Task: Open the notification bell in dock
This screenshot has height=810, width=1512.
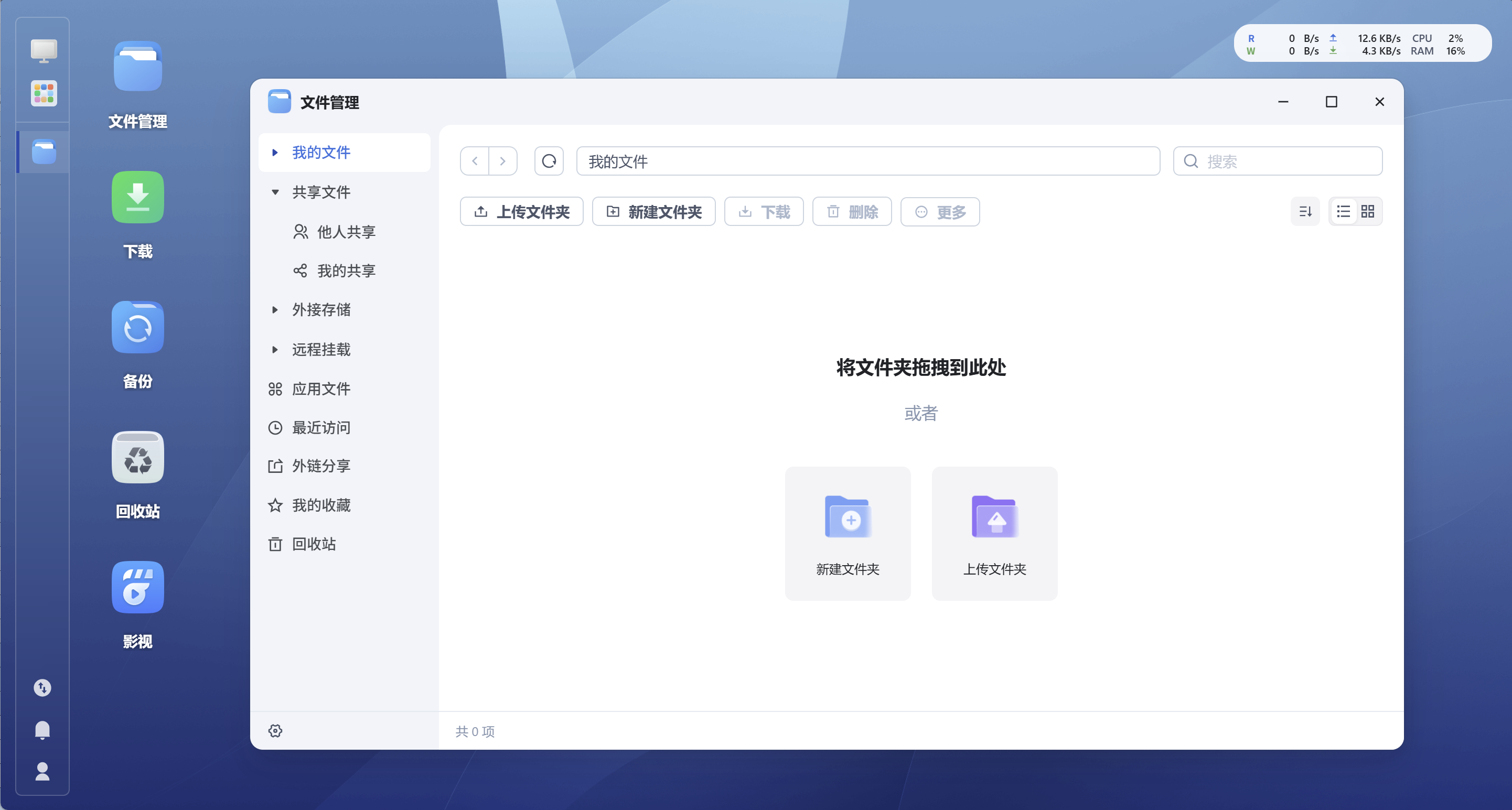Action: coord(42,730)
